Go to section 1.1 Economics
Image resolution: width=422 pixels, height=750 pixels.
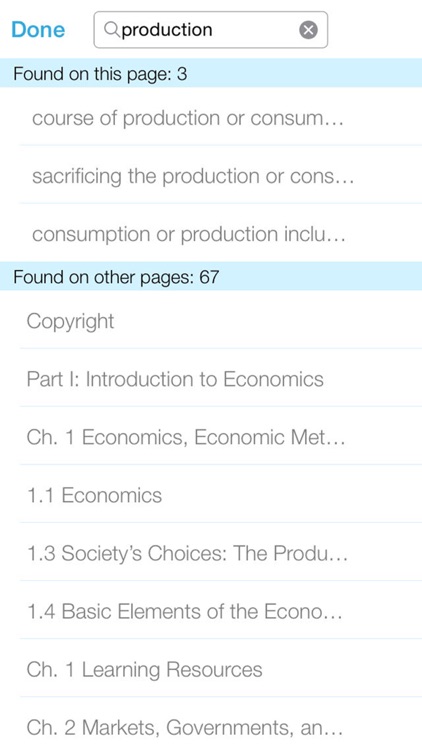pos(221,495)
